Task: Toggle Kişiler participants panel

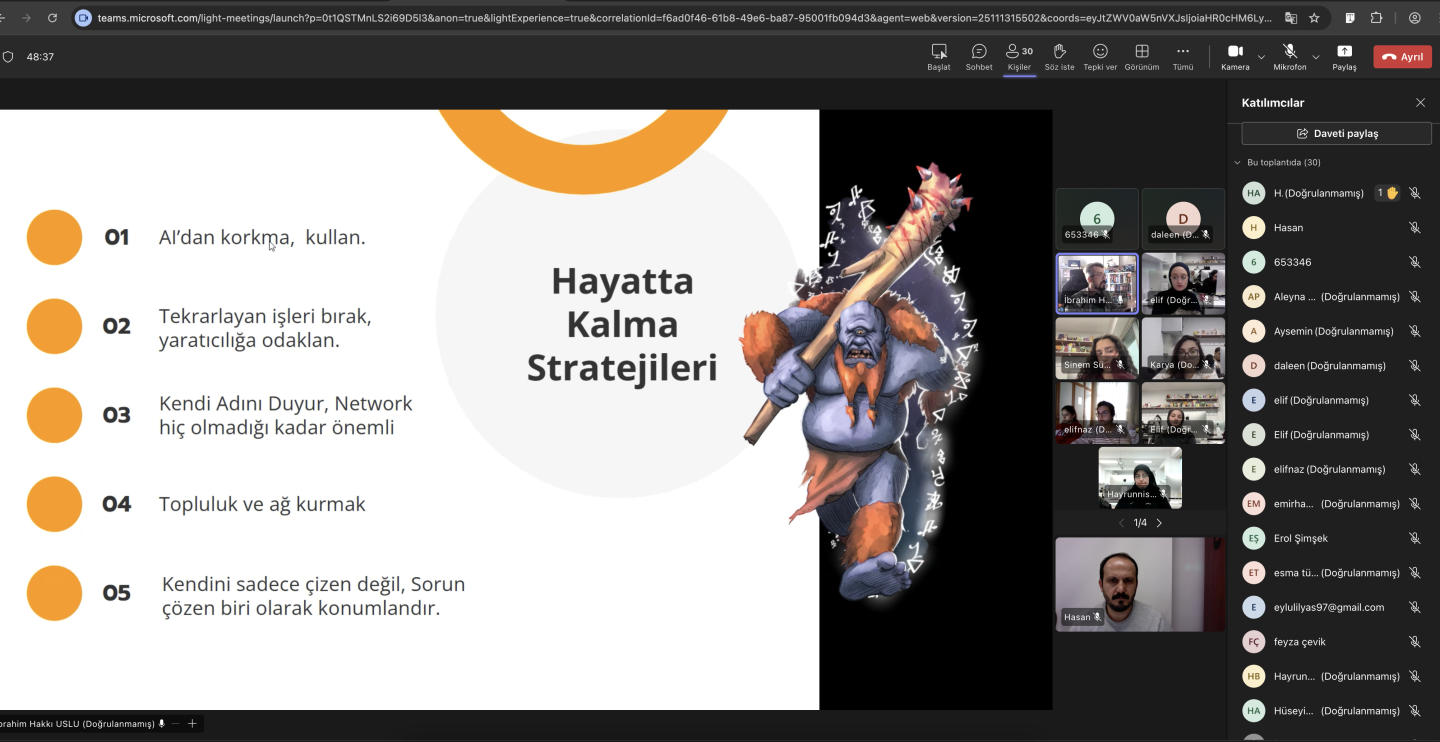Action: (1019, 56)
